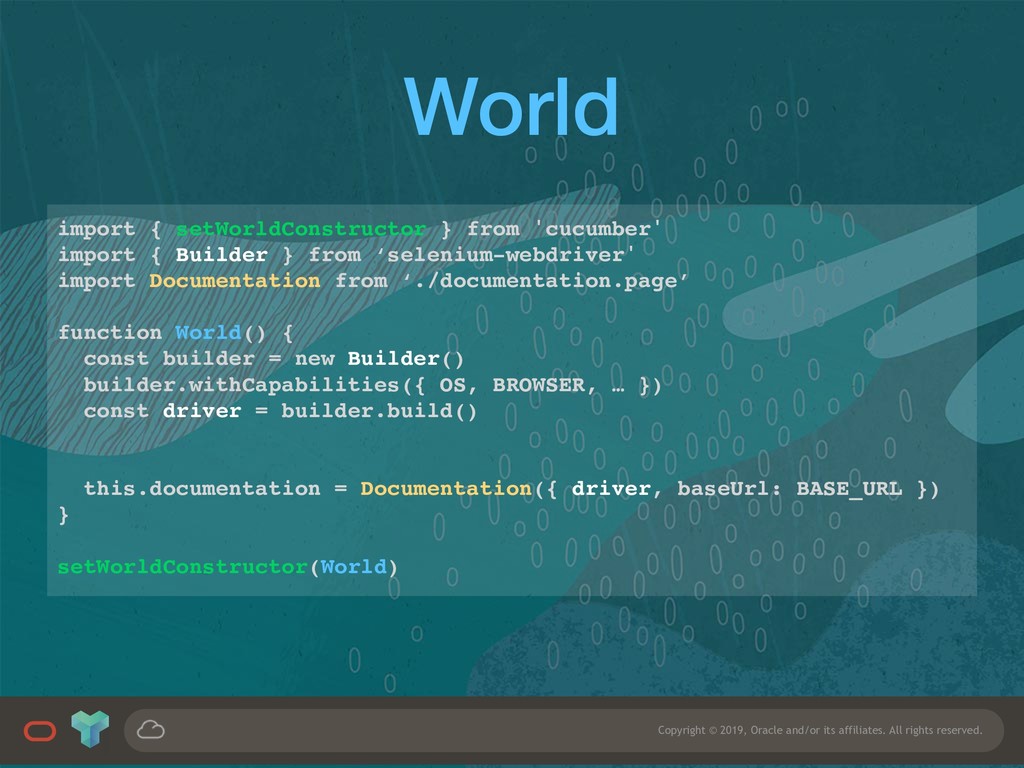Viewport: 1024px width, 768px height.
Task: Click Documentation in the third import line
Action: tap(234, 281)
